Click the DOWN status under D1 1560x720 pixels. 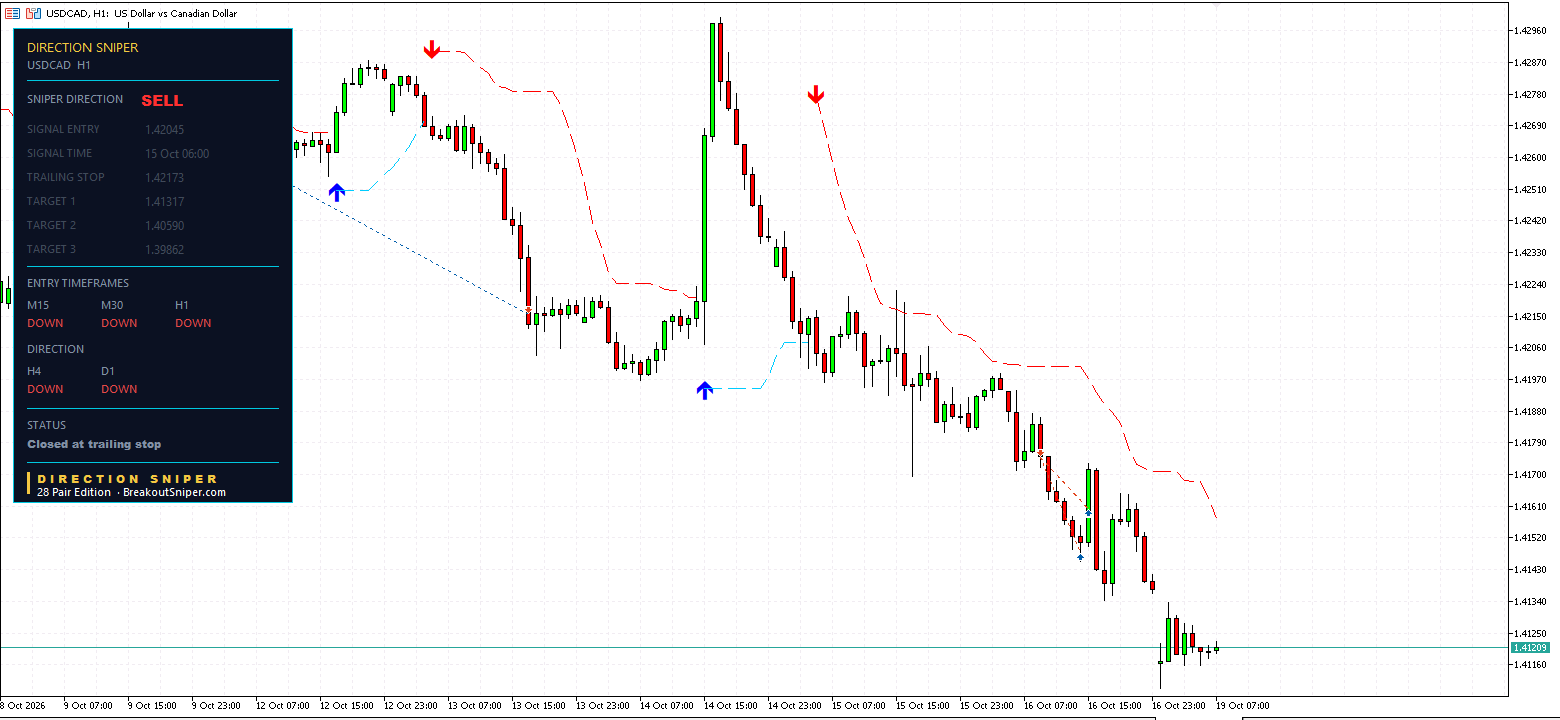pos(119,389)
